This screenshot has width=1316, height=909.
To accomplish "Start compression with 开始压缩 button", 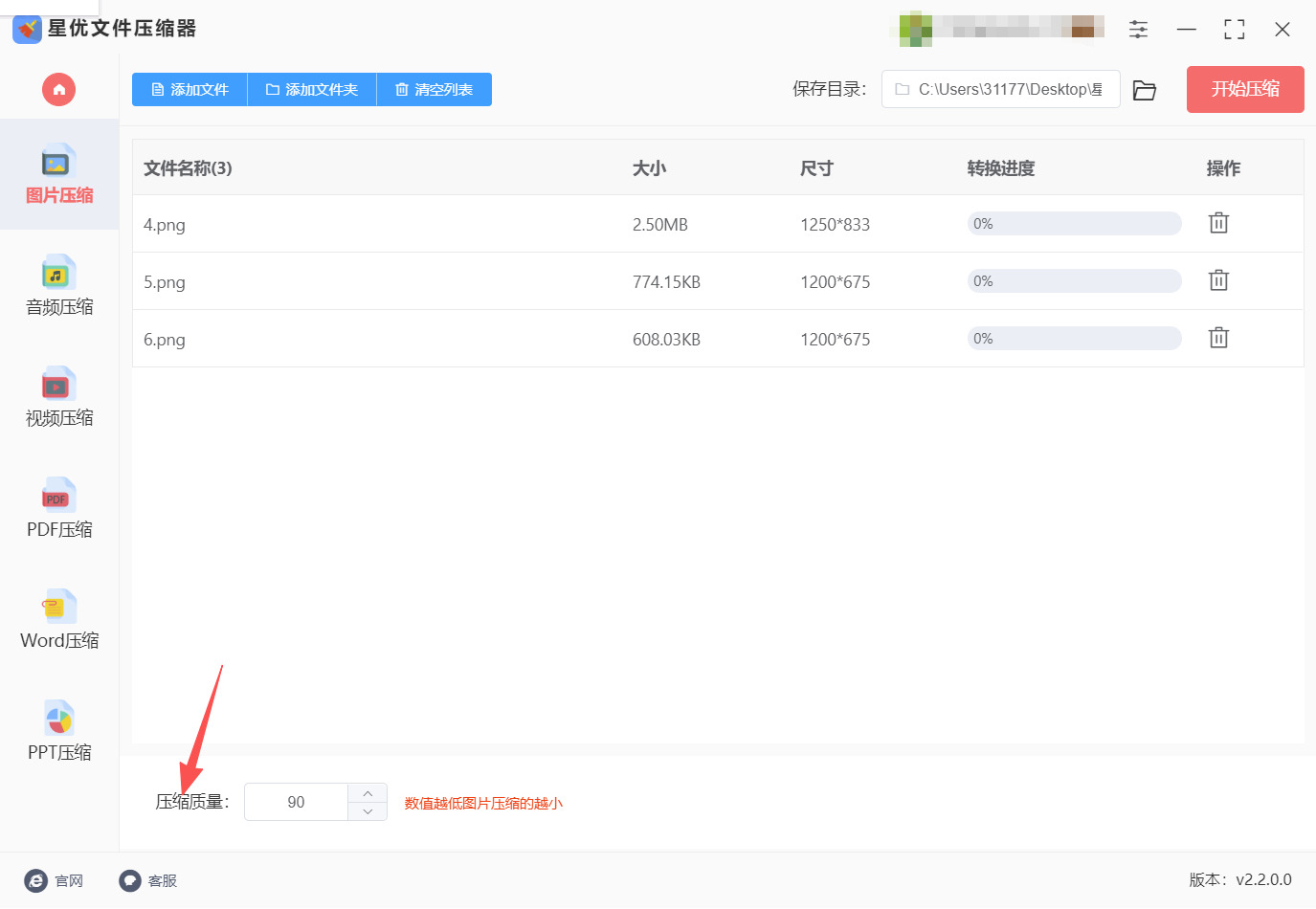I will (x=1245, y=89).
